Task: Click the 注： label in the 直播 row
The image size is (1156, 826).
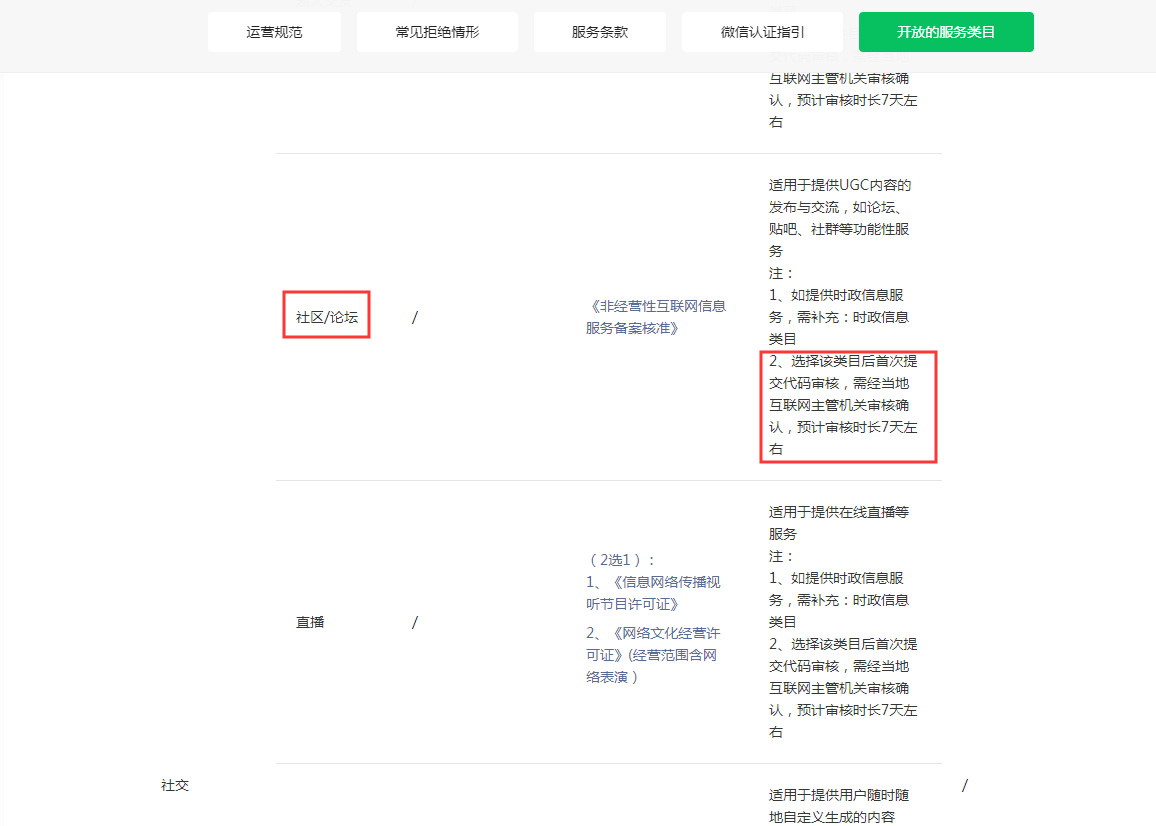Action: 781,556
